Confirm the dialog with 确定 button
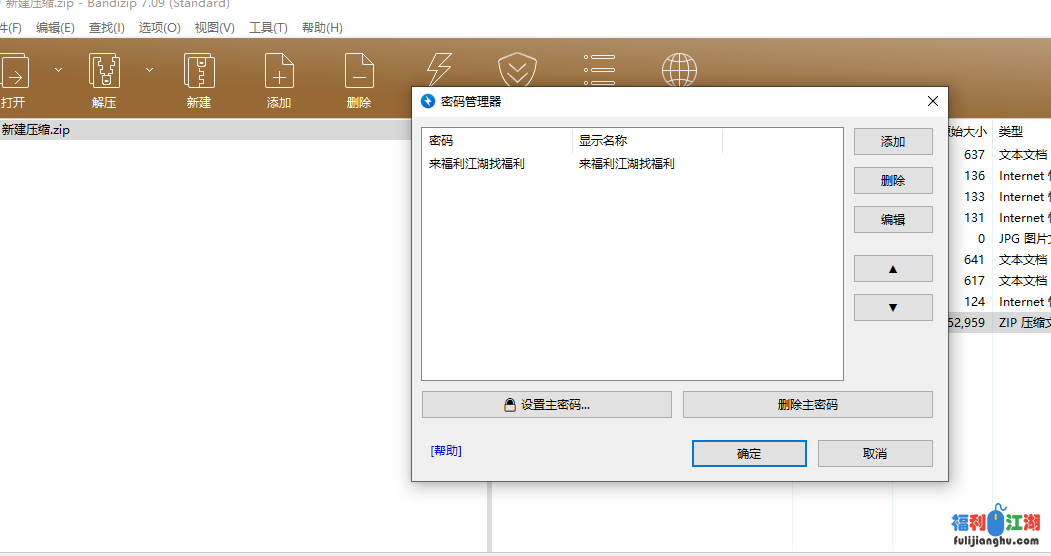Image resolution: width=1051 pixels, height=556 pixels. click(x=749, y=454)
